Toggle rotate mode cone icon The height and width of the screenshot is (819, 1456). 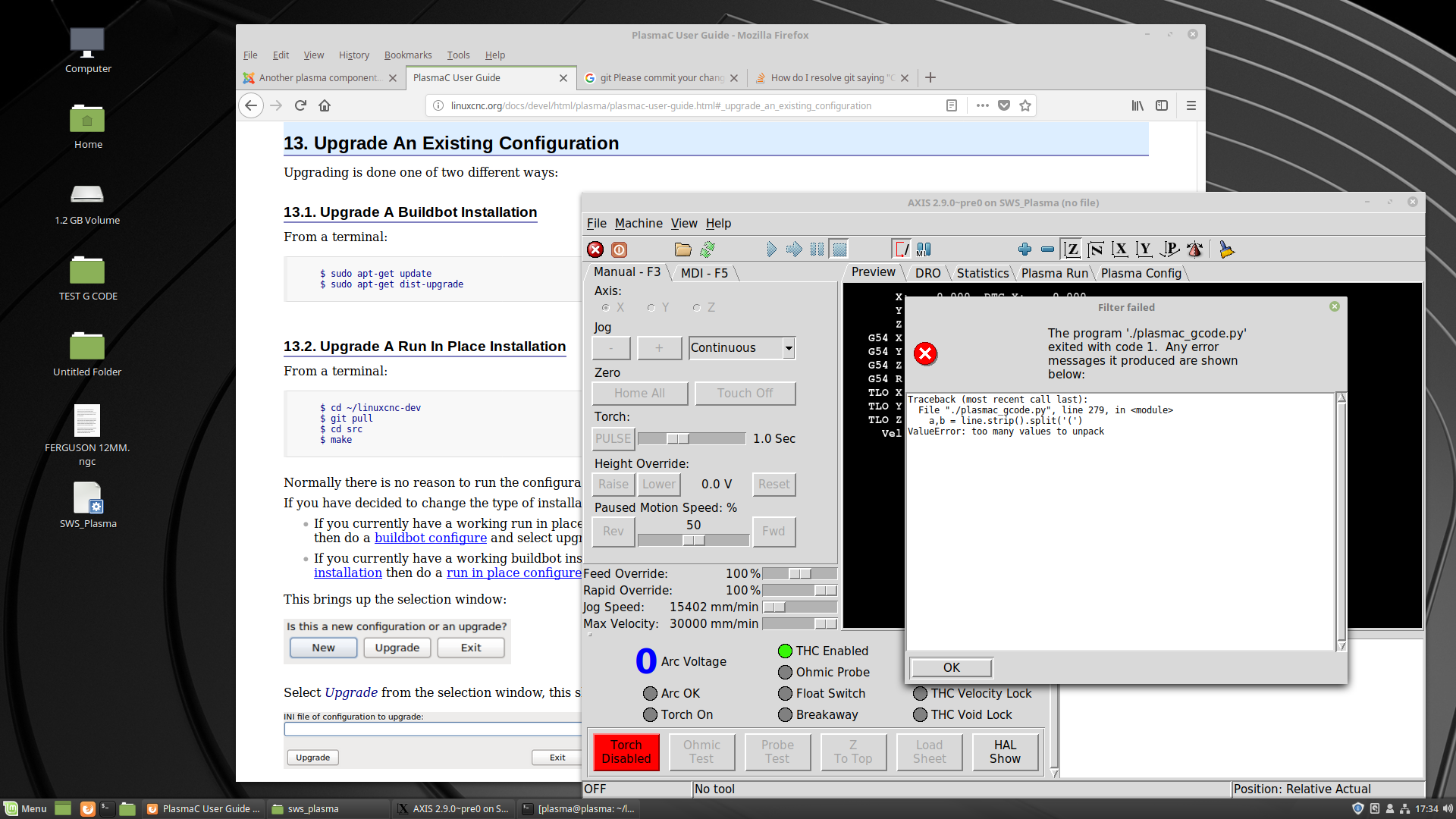(x=1194, y=249)
